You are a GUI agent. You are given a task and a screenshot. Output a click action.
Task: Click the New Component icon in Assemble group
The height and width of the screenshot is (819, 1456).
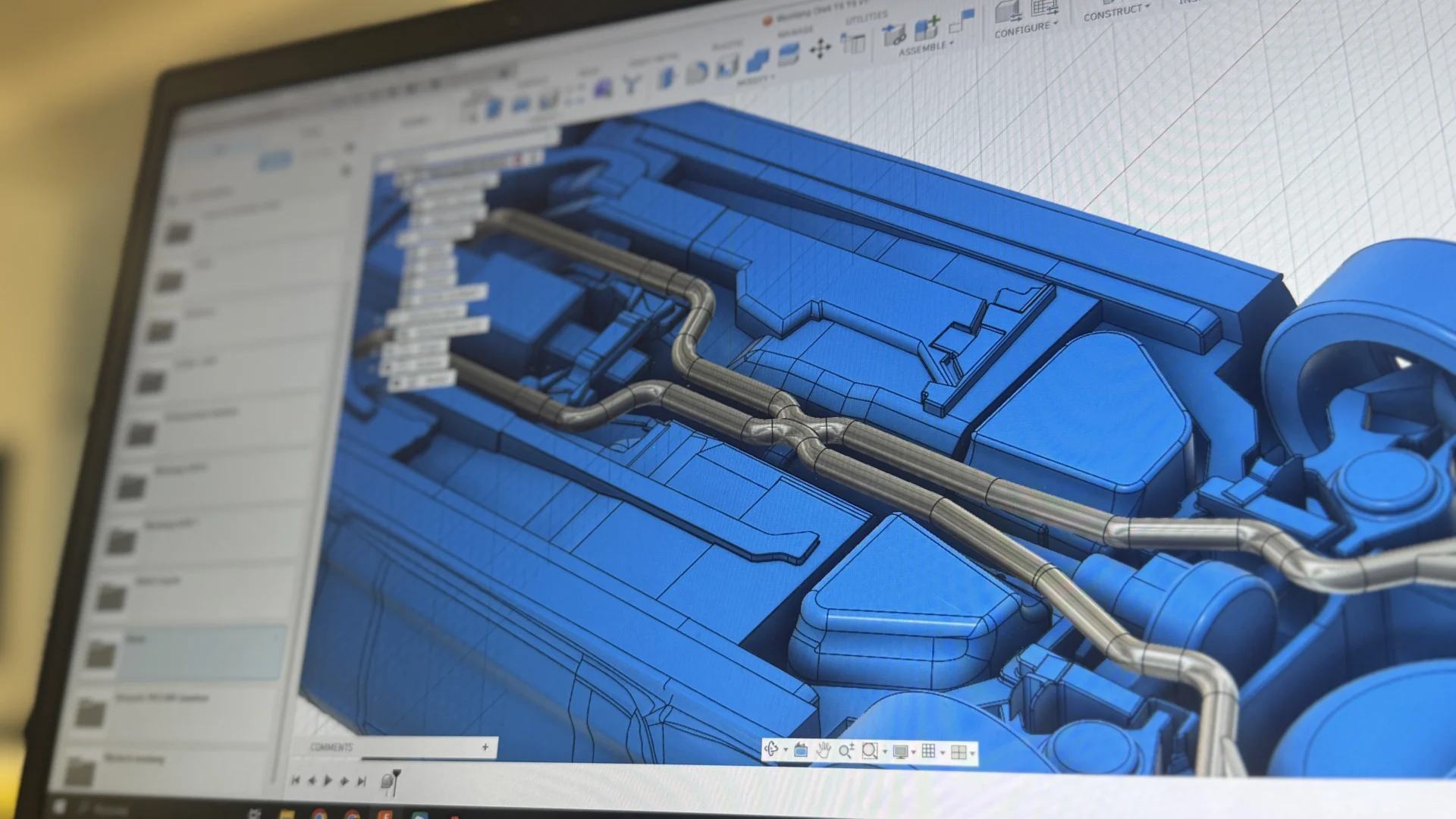click(926, 29)
